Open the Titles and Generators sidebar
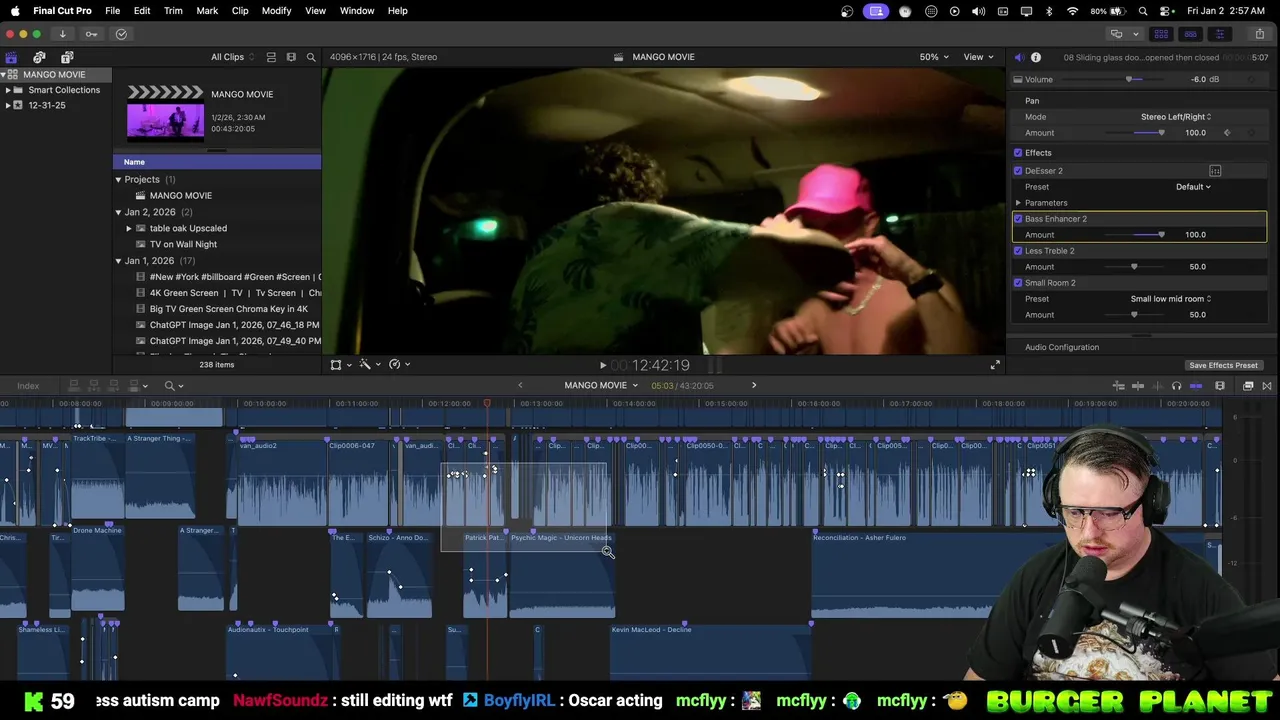 [x=67, y=57]
